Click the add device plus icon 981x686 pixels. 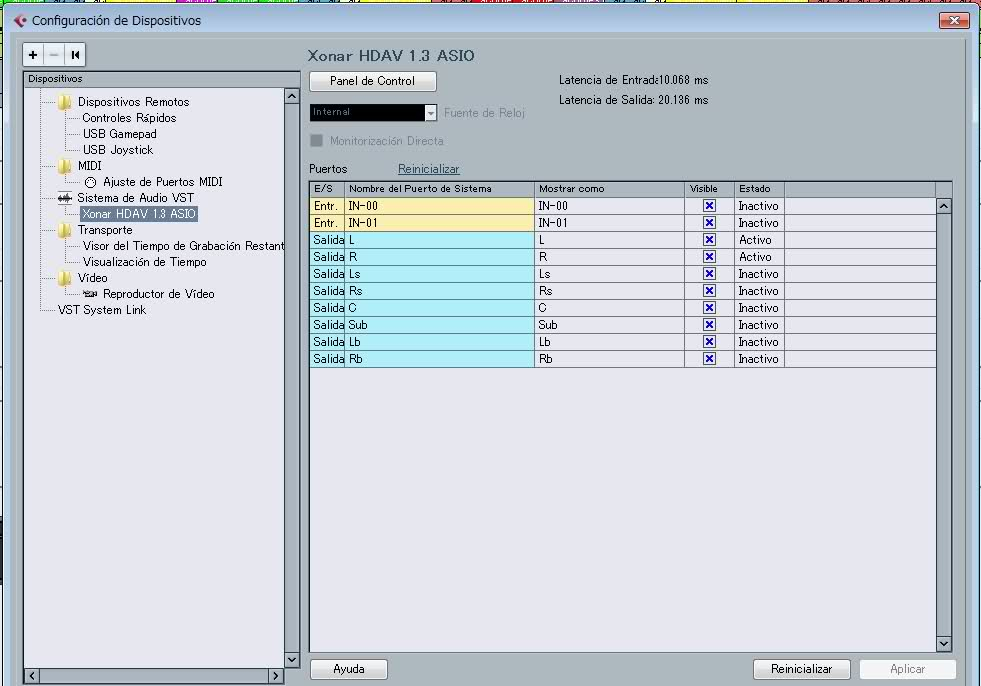[x=33, y=55]
